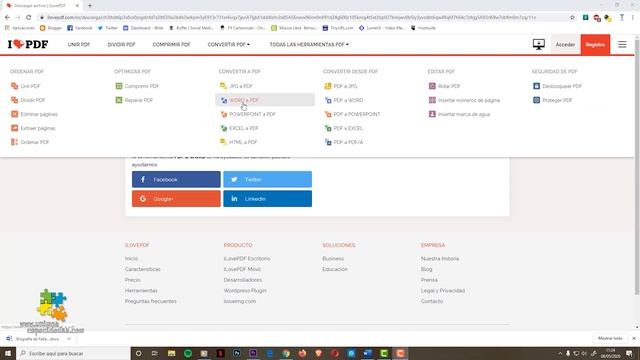The image size is (640, 360).
Task: Share on Facebook button
Action: pos(176,179)
